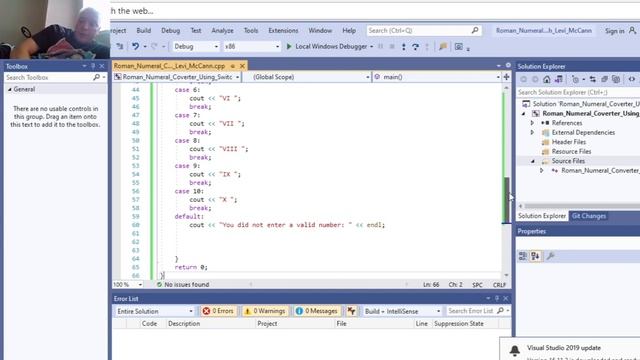The height and width of the screenshot is (360, 640).
Task: Pin the Toolbox panel
Action: tap(93, 66)
